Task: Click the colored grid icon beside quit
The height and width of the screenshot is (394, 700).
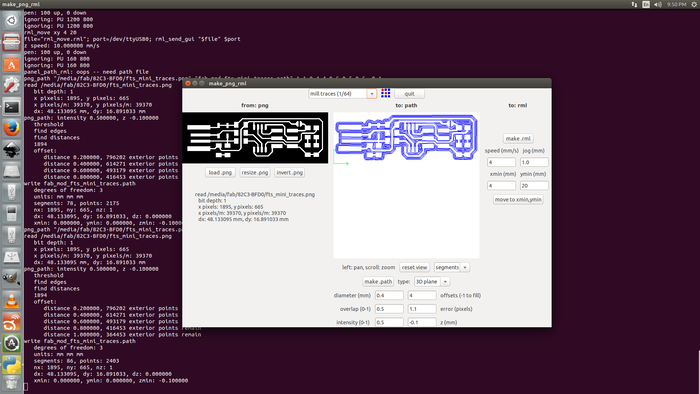Action: click(x=385, y=93)
